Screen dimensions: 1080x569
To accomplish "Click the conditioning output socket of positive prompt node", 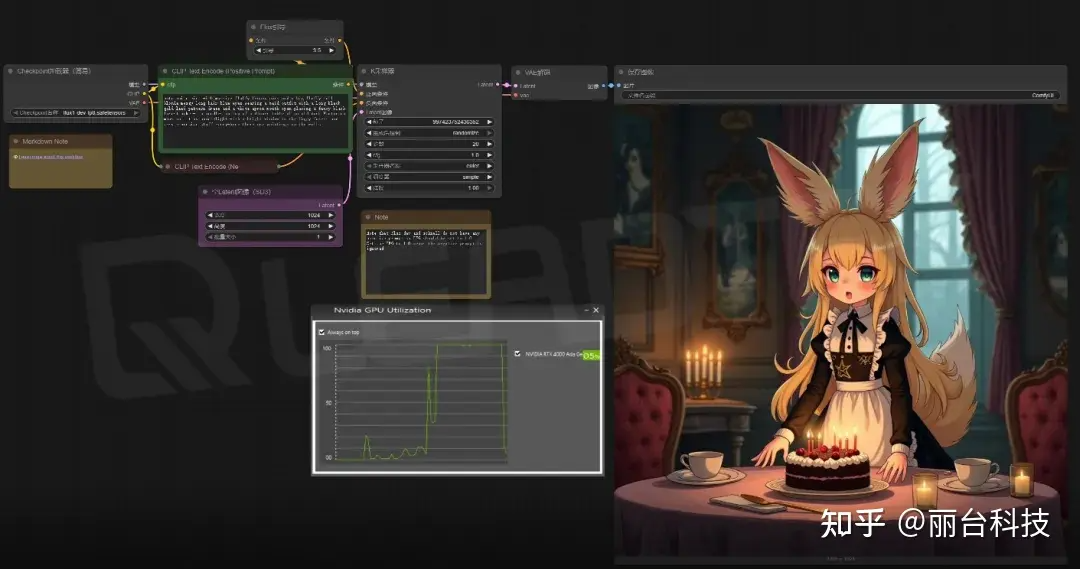I will (349, 85).
